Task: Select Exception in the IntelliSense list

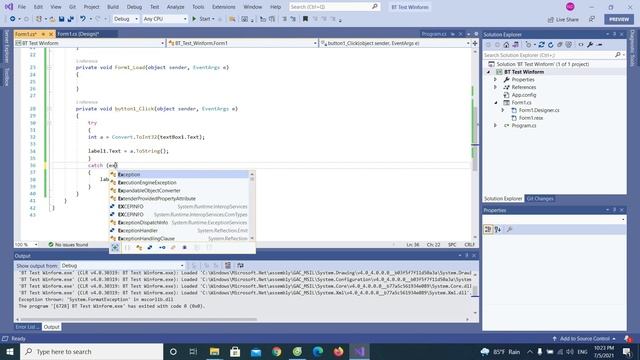Action: (x=179, y=175)
